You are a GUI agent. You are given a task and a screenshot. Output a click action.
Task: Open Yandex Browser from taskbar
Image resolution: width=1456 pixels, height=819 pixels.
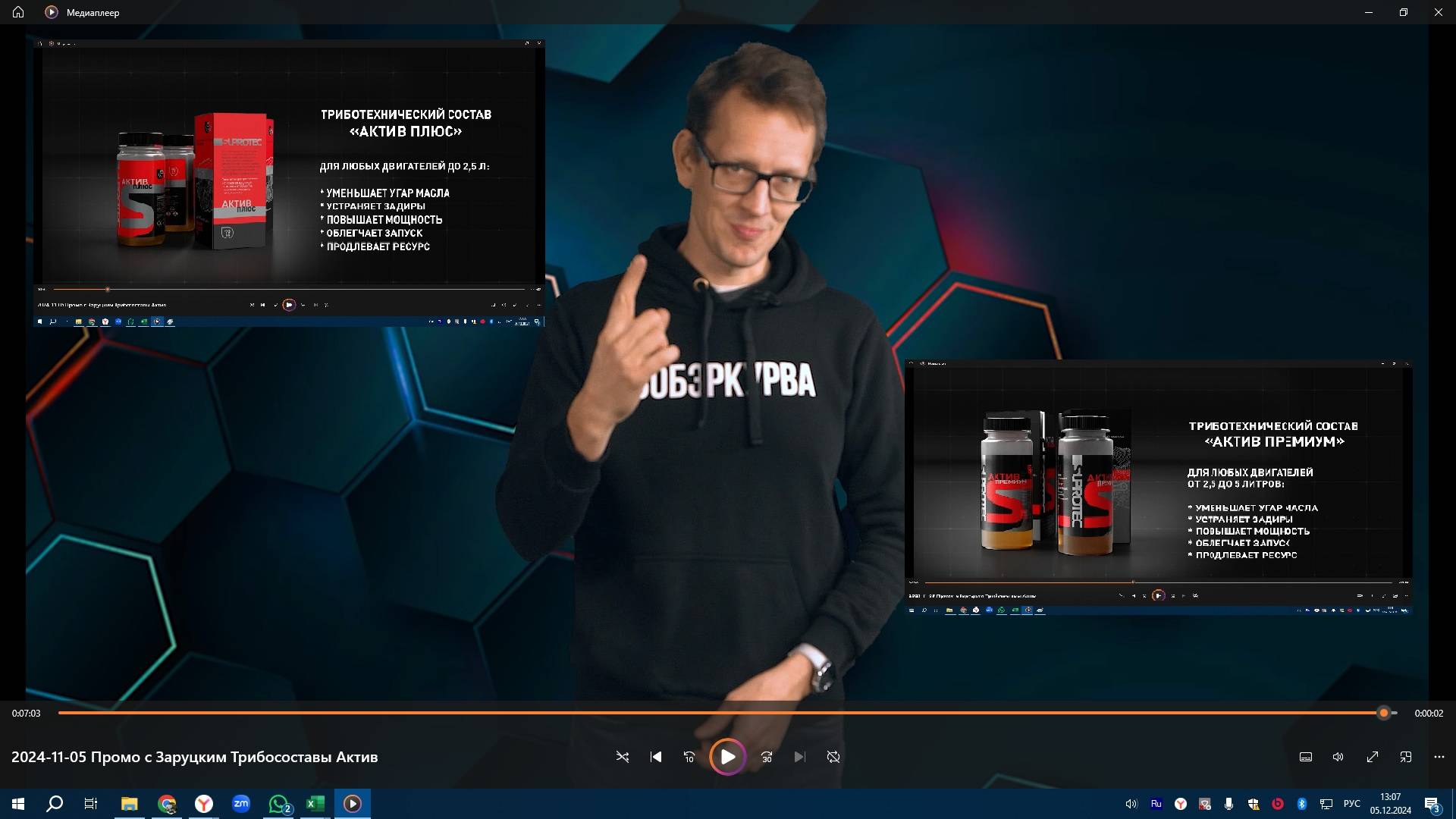[x=204, y=804]
